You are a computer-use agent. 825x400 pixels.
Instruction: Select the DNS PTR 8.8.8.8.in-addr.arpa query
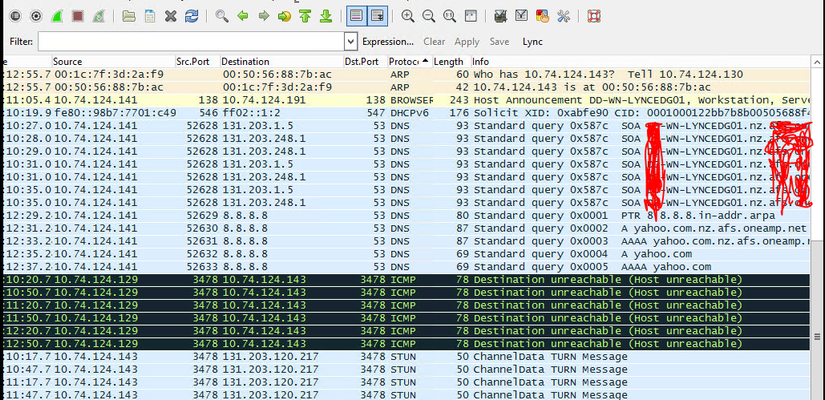(x=407, y=215)
